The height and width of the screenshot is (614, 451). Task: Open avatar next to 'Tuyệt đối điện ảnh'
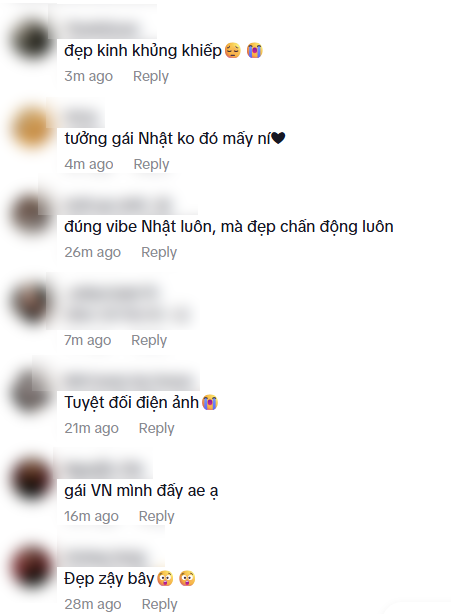point(31,392)
